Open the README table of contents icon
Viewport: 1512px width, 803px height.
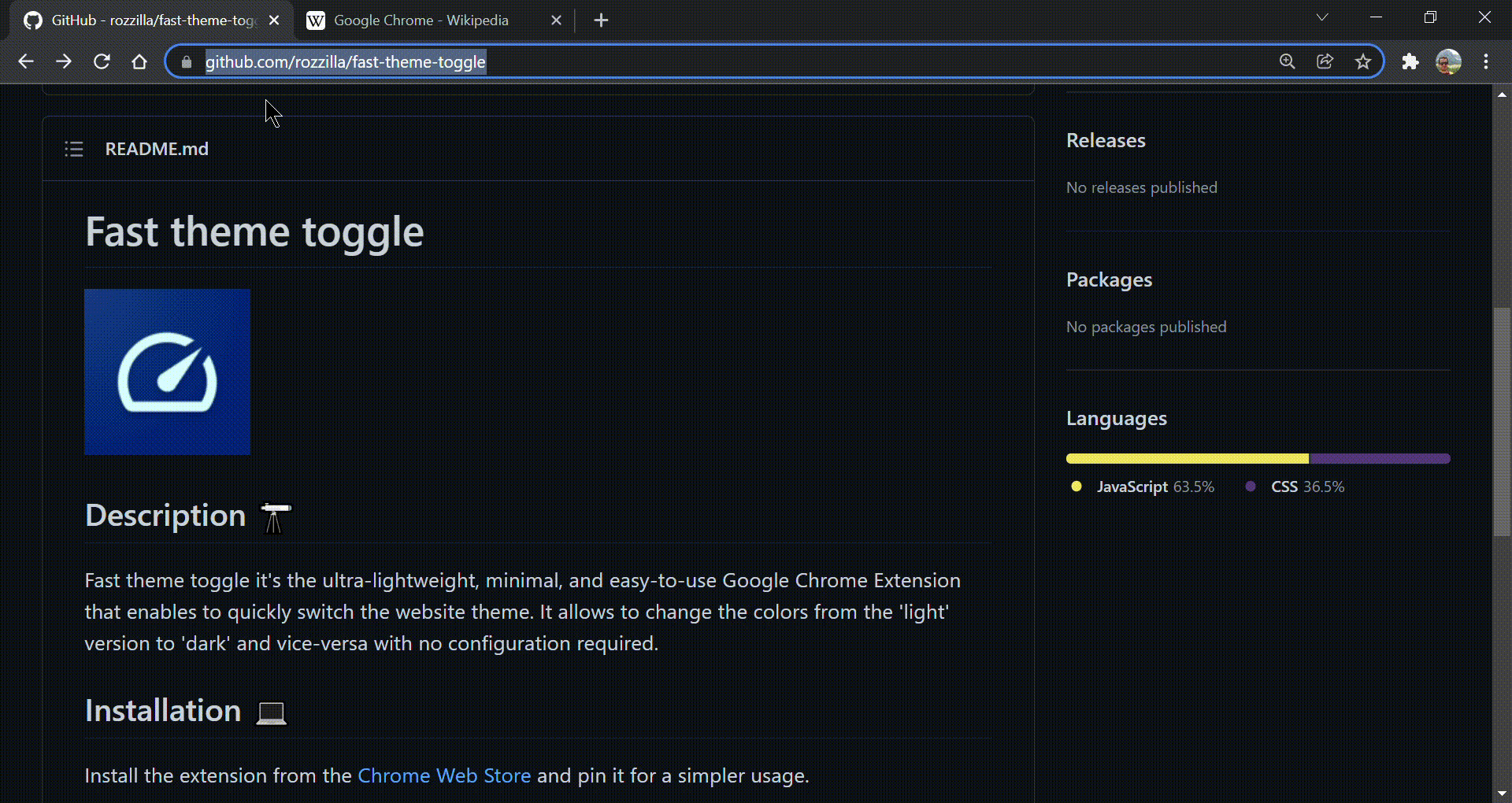click(x=74, y=149)
